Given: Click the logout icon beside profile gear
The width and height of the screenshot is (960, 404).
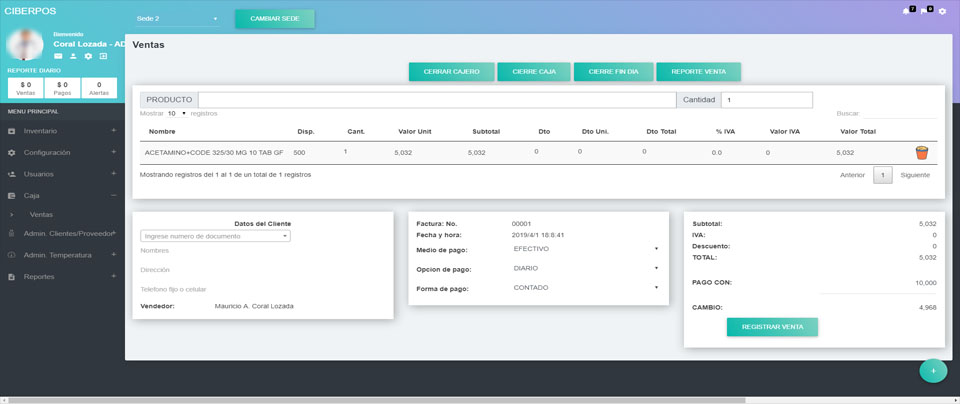Looking at the screenshot, I should click(103, 56).
